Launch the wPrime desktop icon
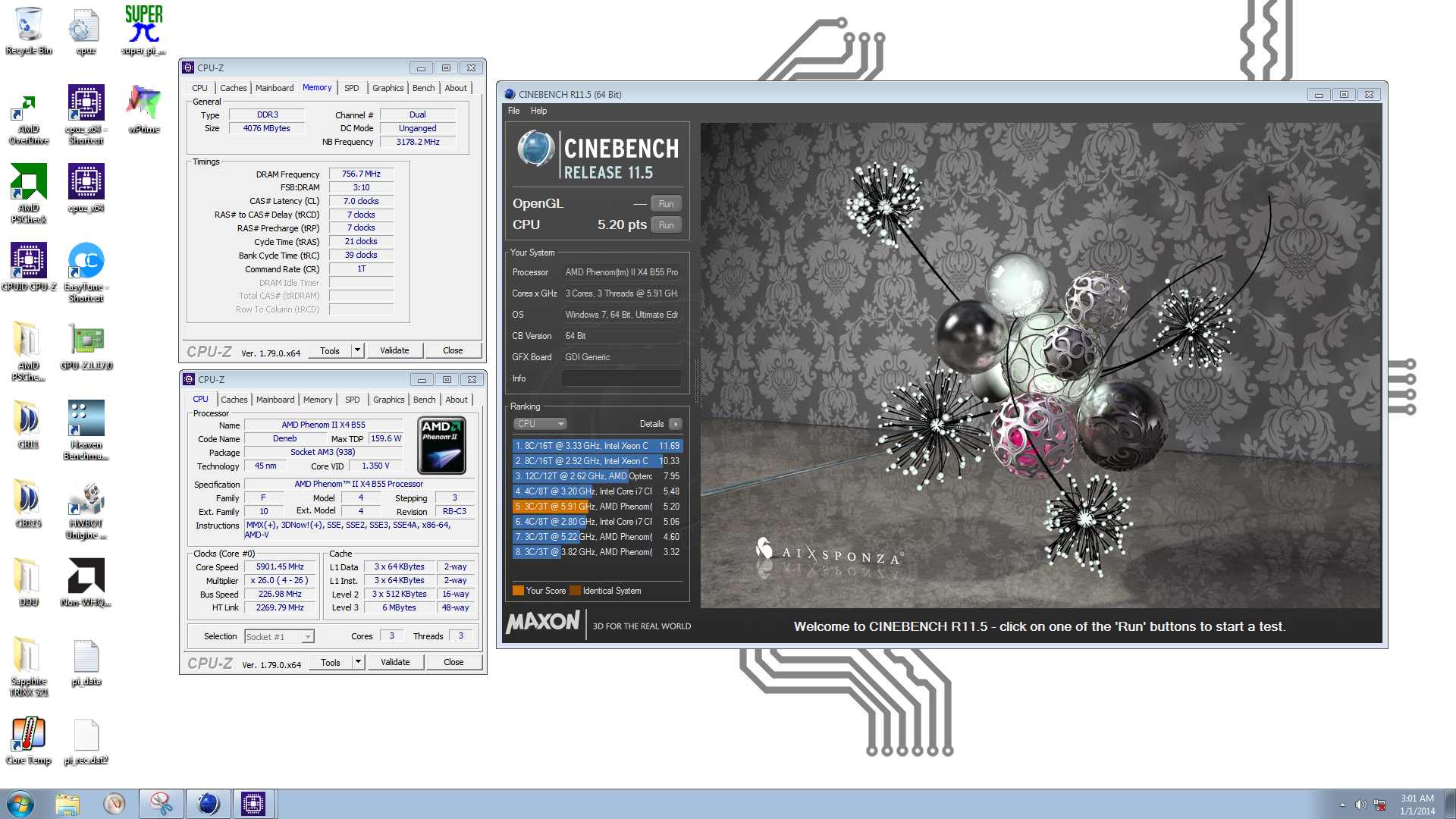The height and width of the screenshot is (819, 1456). pyautogui.click(x=143, y=109)
